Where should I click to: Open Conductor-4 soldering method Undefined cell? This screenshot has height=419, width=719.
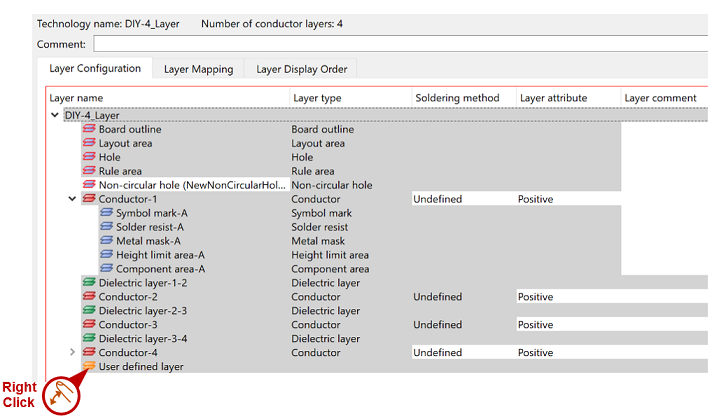tap(464, 353)
